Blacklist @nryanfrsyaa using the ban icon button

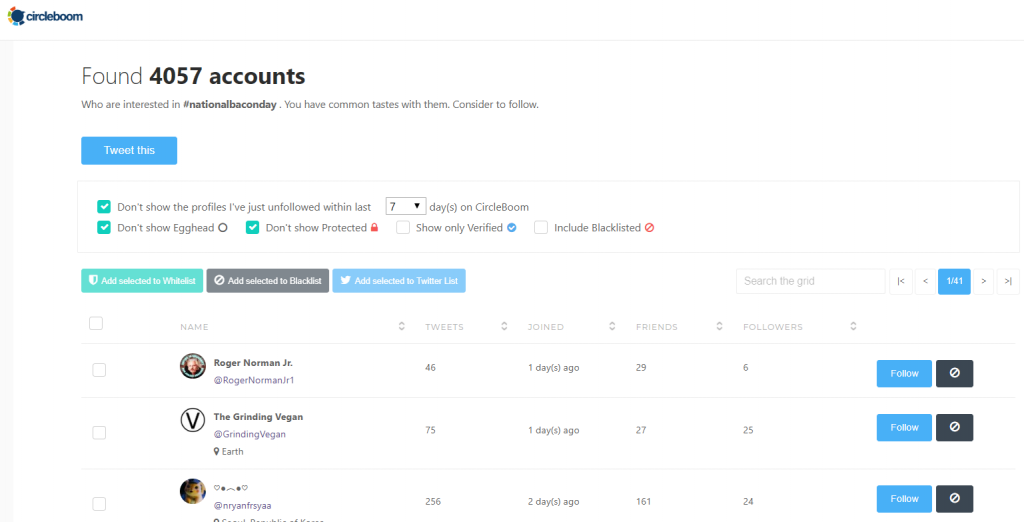[954, 498]
